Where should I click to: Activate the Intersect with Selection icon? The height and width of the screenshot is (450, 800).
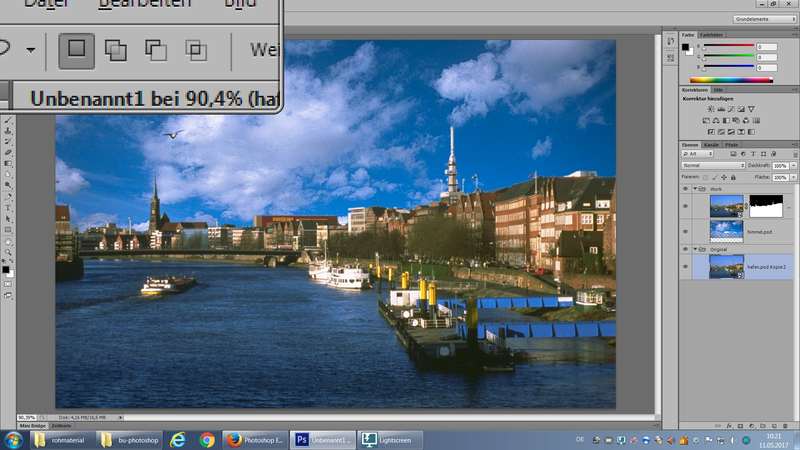196,49
